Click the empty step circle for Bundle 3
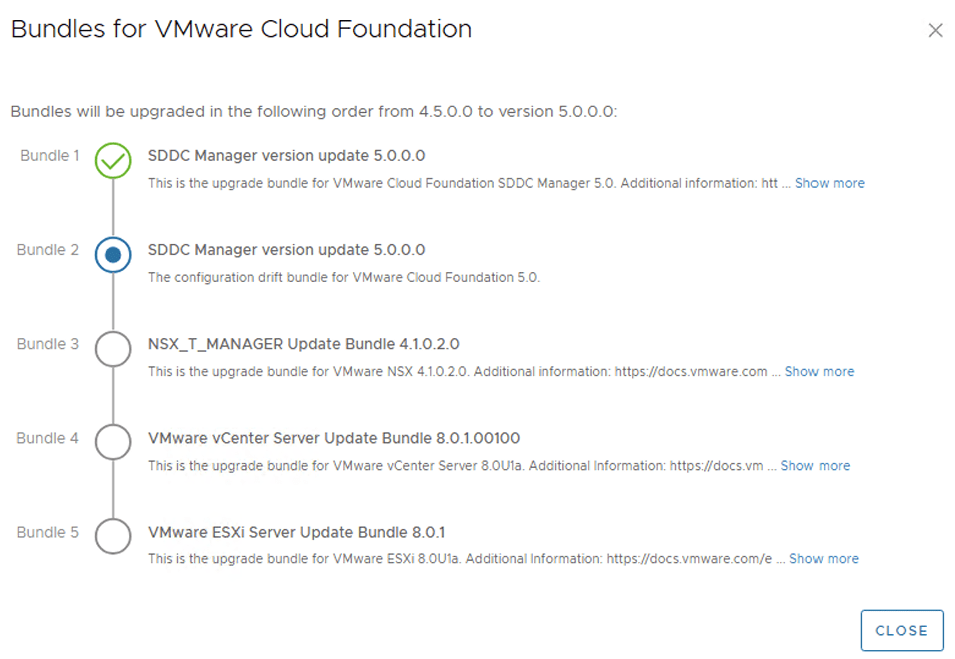The height and width of the screenshot is (659, 955). (x=113, y=349)
